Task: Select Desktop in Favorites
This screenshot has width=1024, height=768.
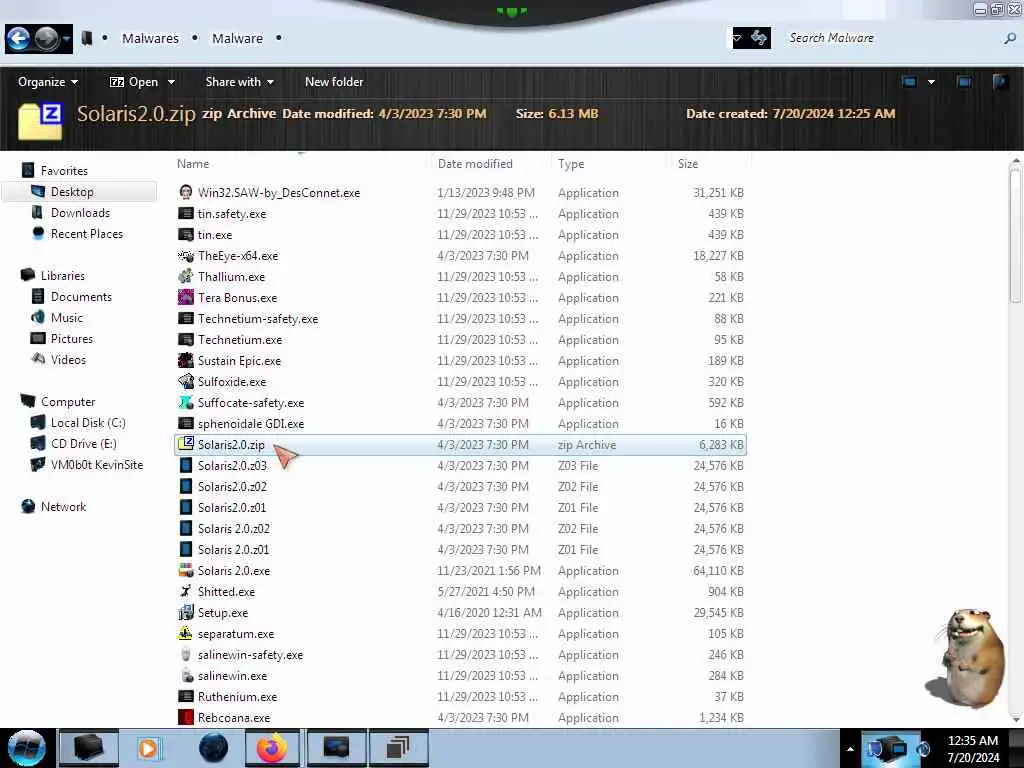Action: coord(72,192)
